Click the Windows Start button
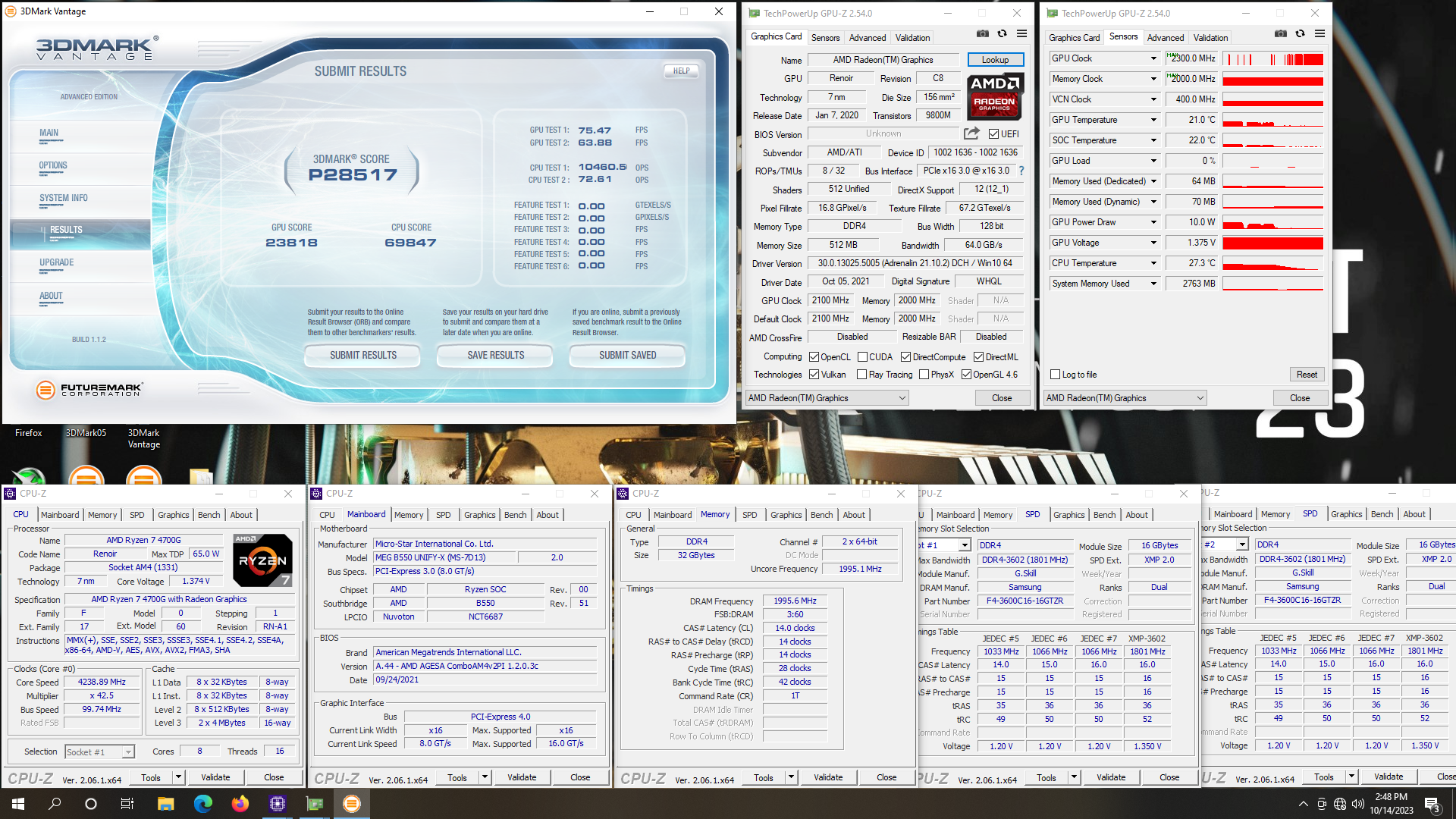The image size is (1456, 819). point(18,804)
